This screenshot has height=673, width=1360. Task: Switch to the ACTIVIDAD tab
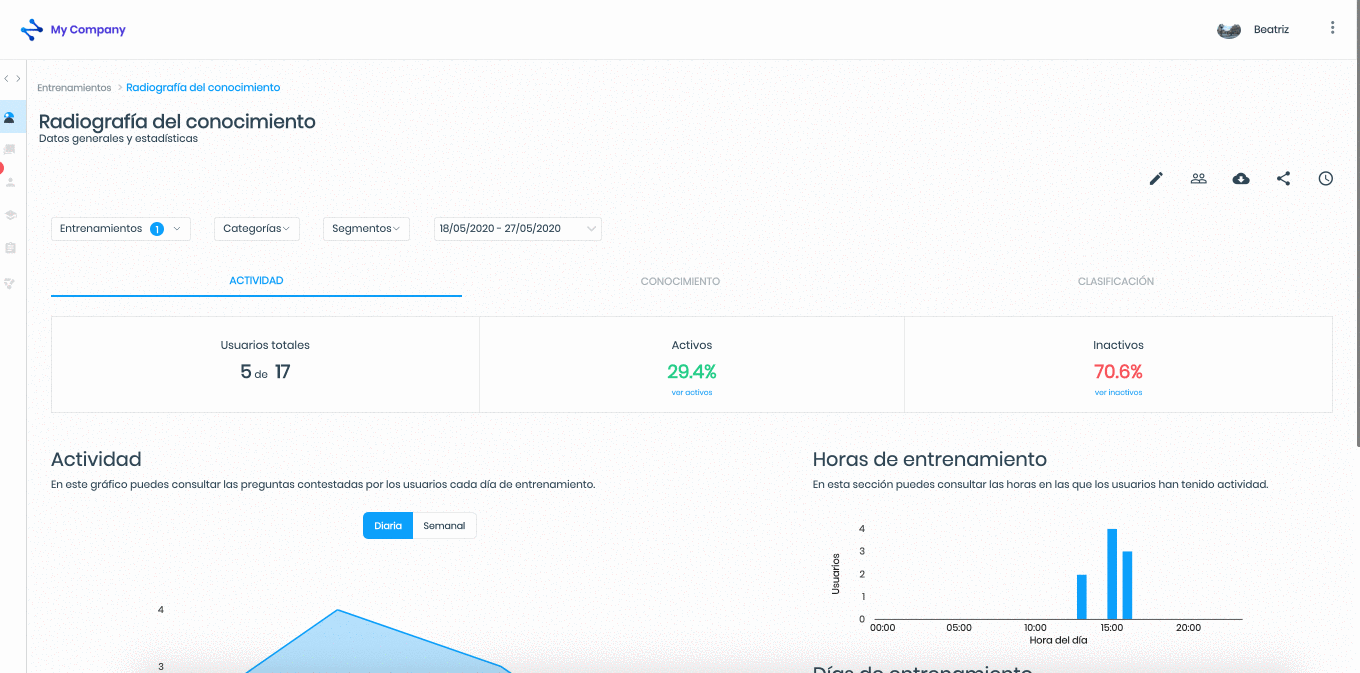256,281
